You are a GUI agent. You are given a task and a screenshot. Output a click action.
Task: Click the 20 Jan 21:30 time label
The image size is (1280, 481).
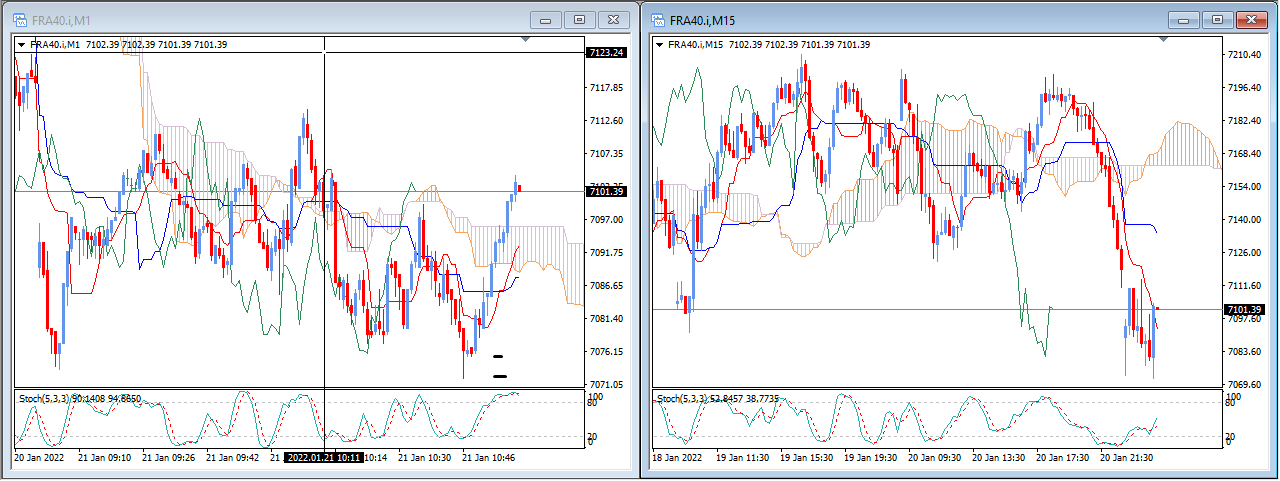(x=1126, y=457)
